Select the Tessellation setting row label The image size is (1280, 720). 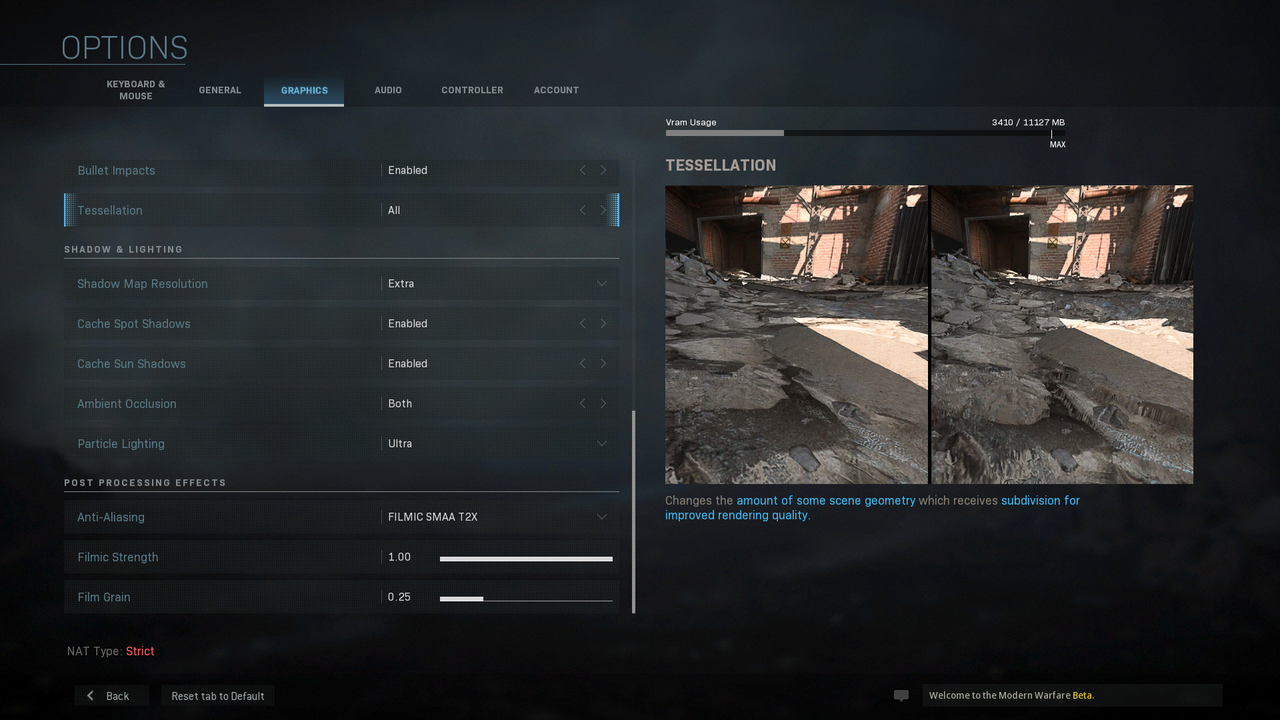[110, 211]
